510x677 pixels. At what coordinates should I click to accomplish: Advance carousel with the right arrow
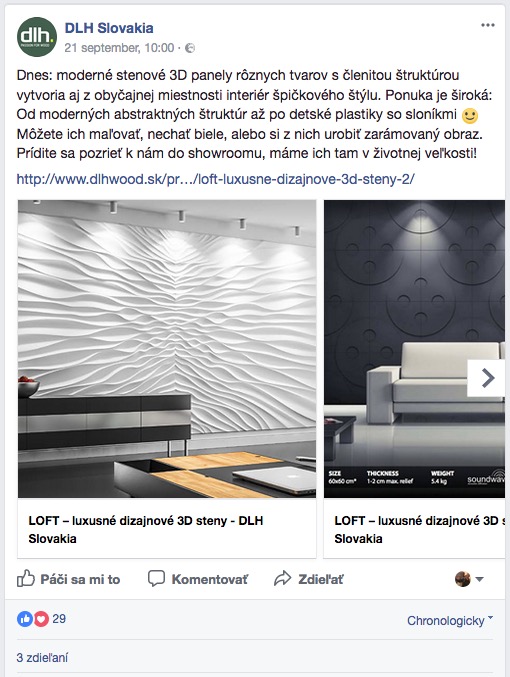[x=487, y=378]
